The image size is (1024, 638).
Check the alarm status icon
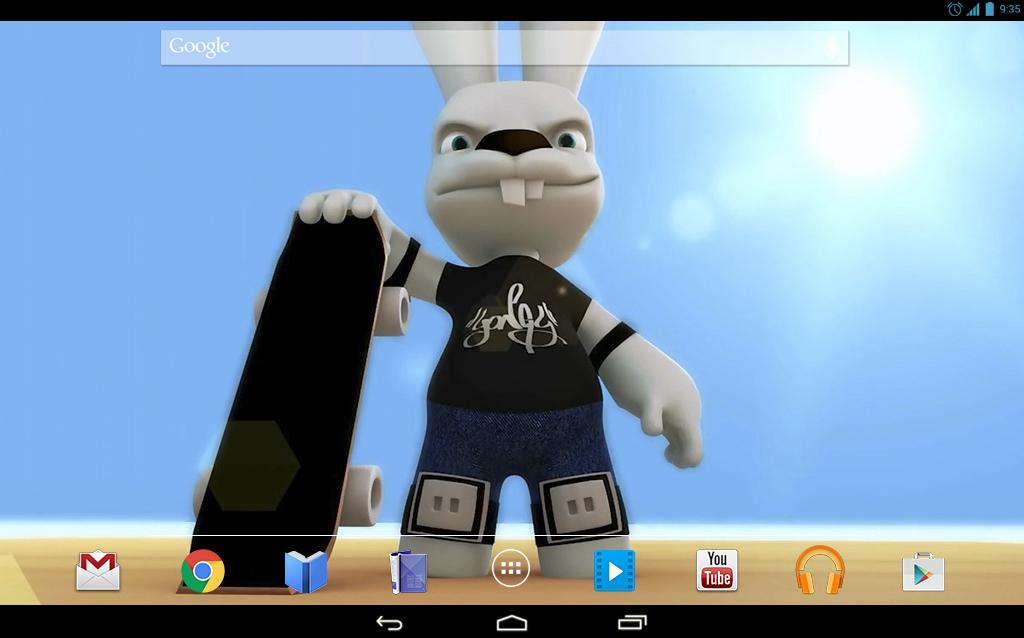[955, 9]
